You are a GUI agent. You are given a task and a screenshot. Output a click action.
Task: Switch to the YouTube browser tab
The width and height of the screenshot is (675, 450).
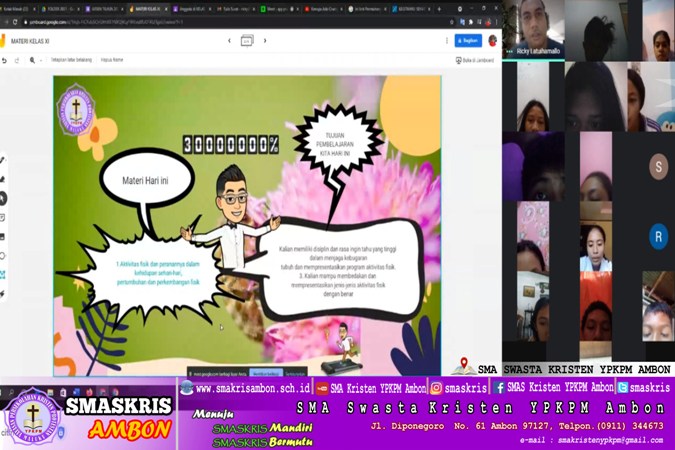coord(323,9)
